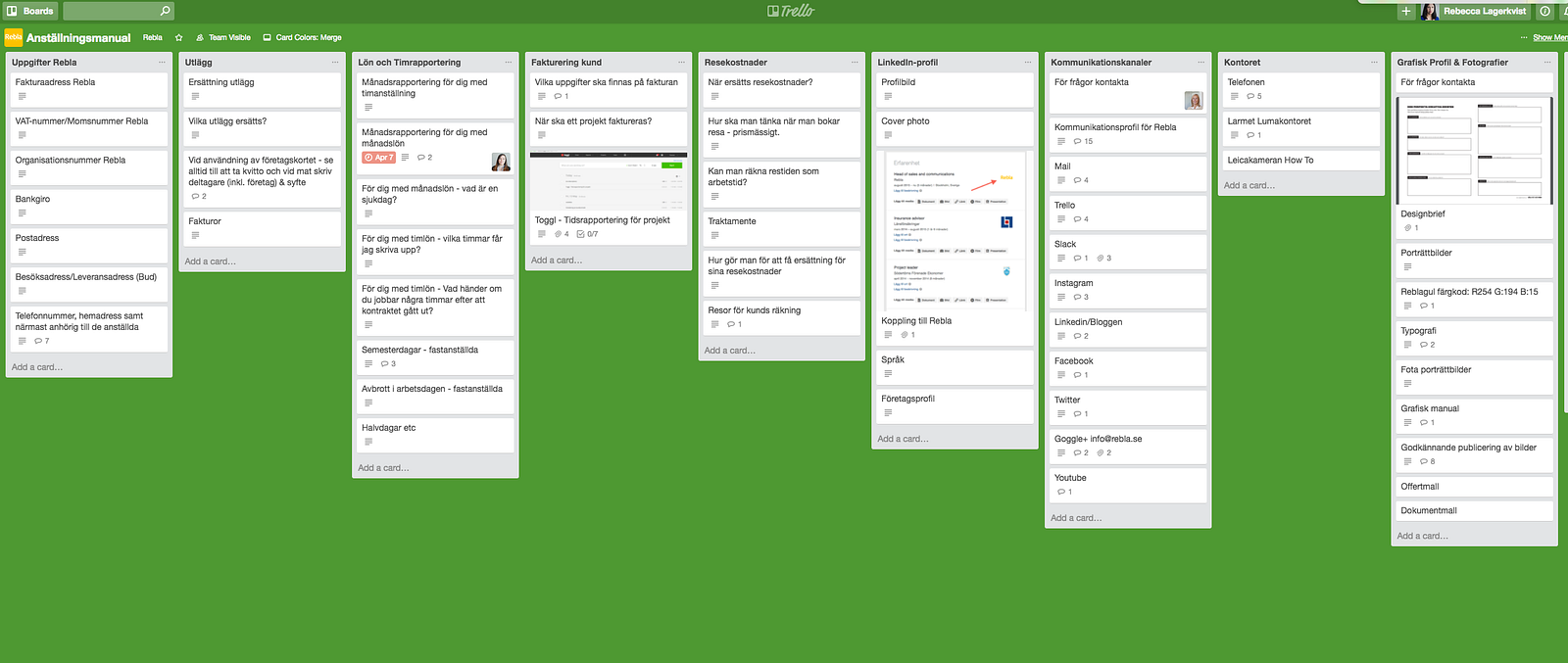This screenshot has width=1568, height=663.
Task: Open the Boards menu button
Action: [x=30, y=11]
